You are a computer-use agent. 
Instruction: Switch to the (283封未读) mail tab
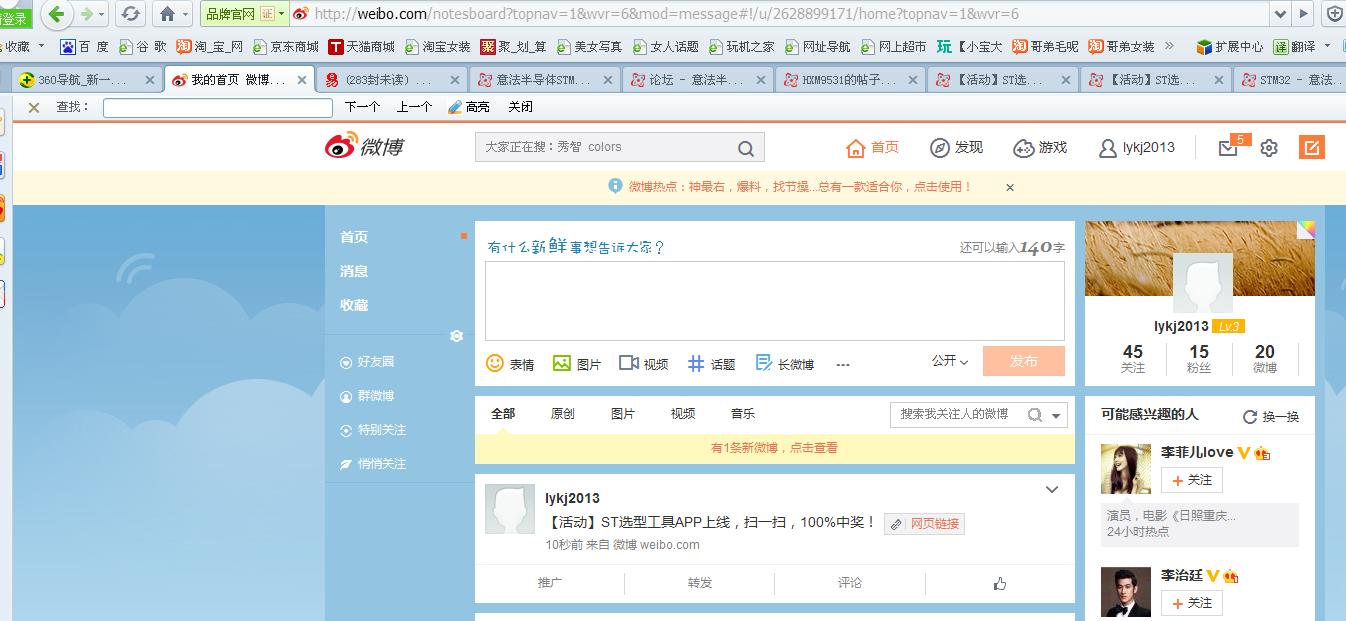click(x=392, y=80)
